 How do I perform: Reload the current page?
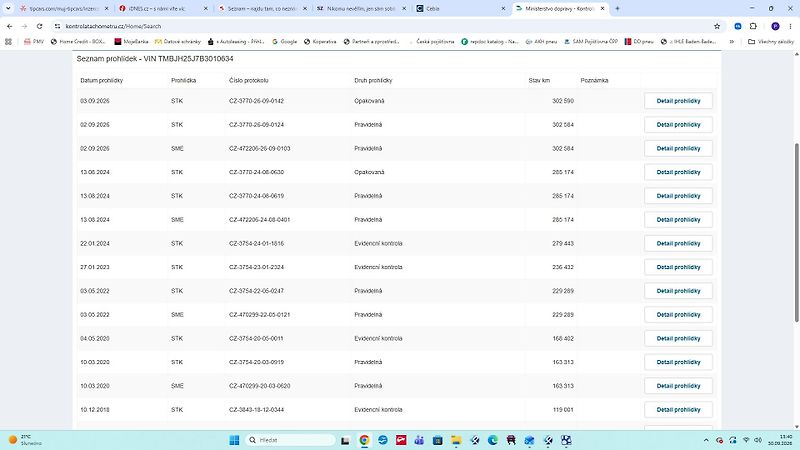[x=39, y=26]
